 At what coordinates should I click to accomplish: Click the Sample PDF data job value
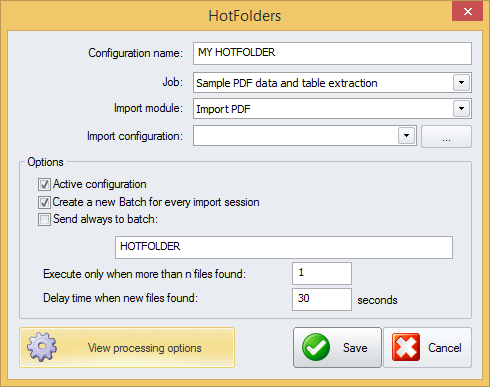pyautogui.click(x=287, y=83)
